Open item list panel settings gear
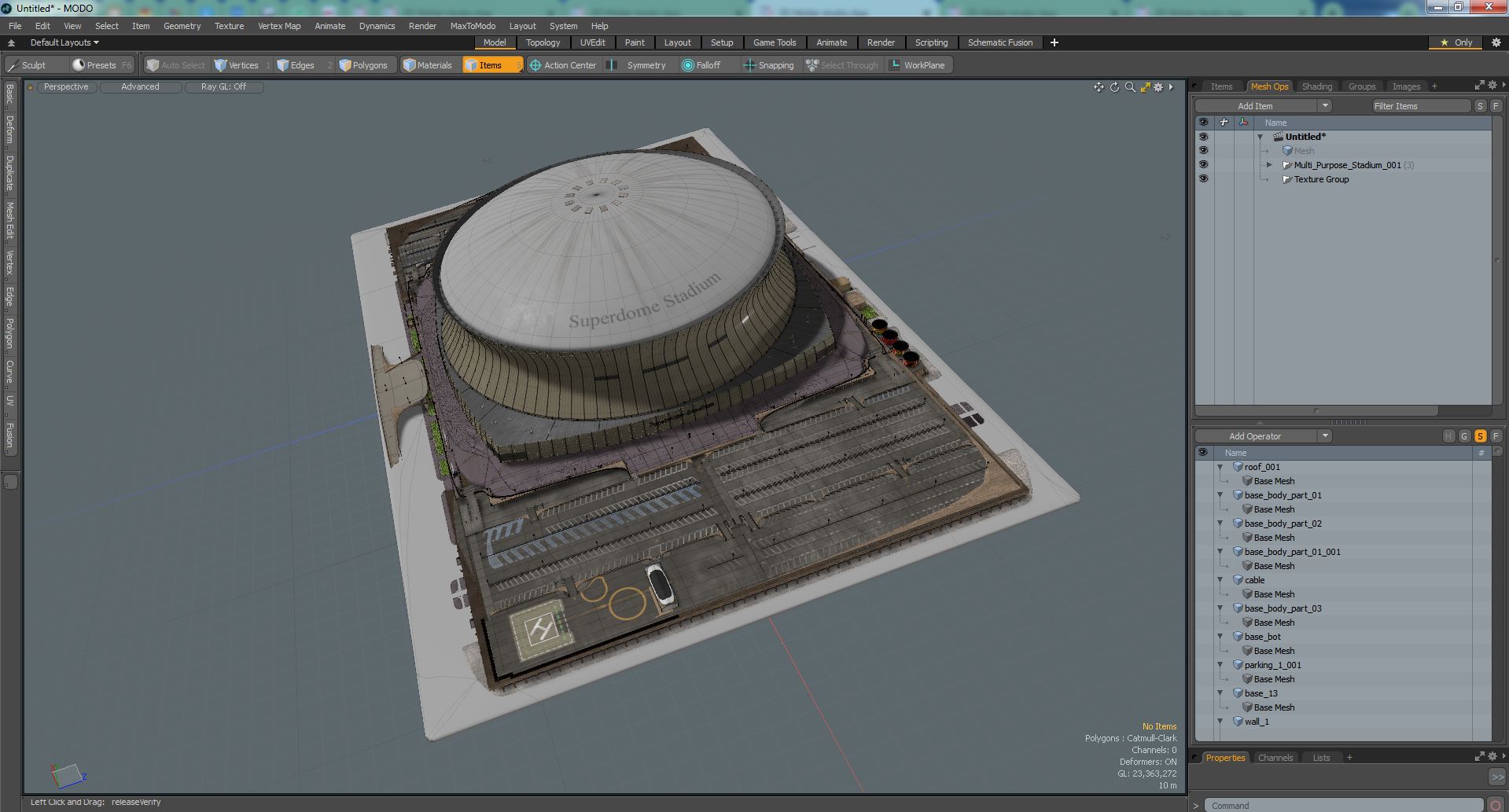This screenshot has width=1509, height=812. point(1492,86)
